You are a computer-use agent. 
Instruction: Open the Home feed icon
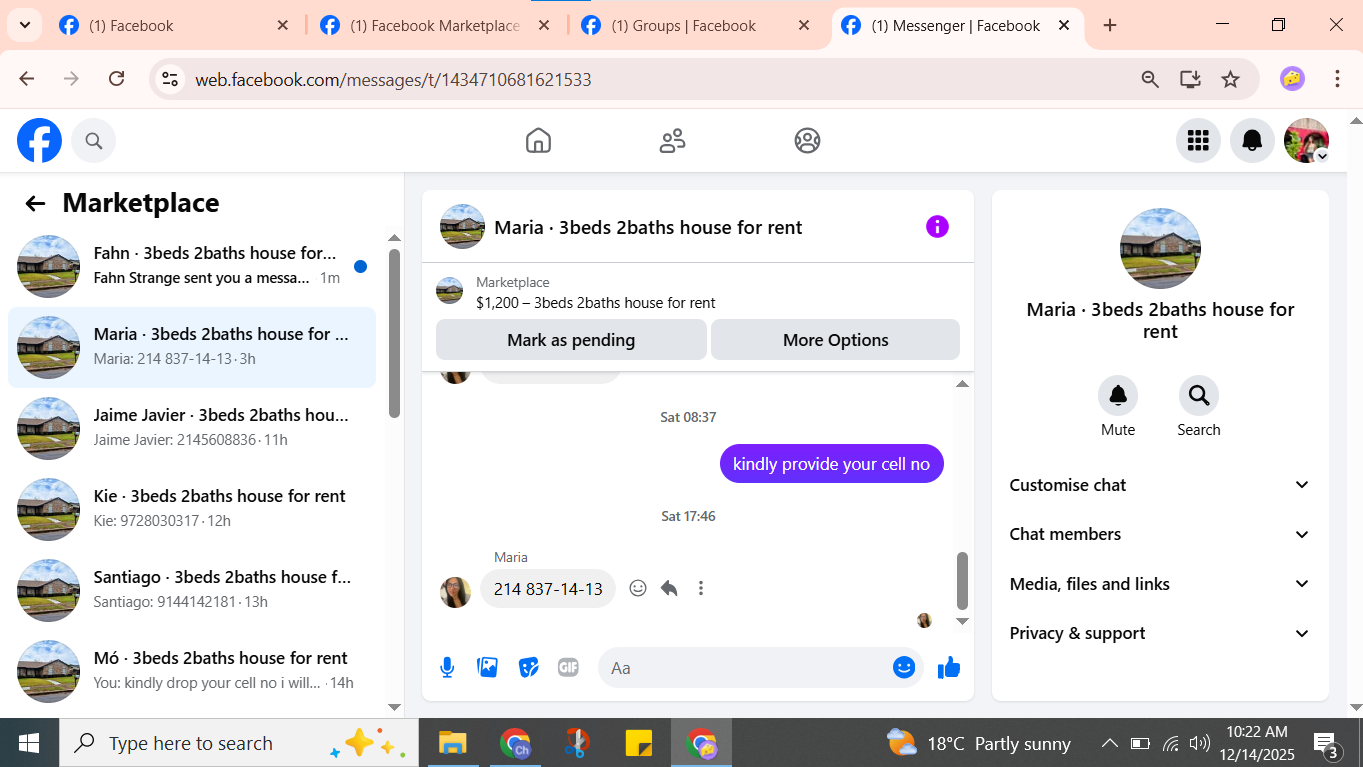coord(538,141)
